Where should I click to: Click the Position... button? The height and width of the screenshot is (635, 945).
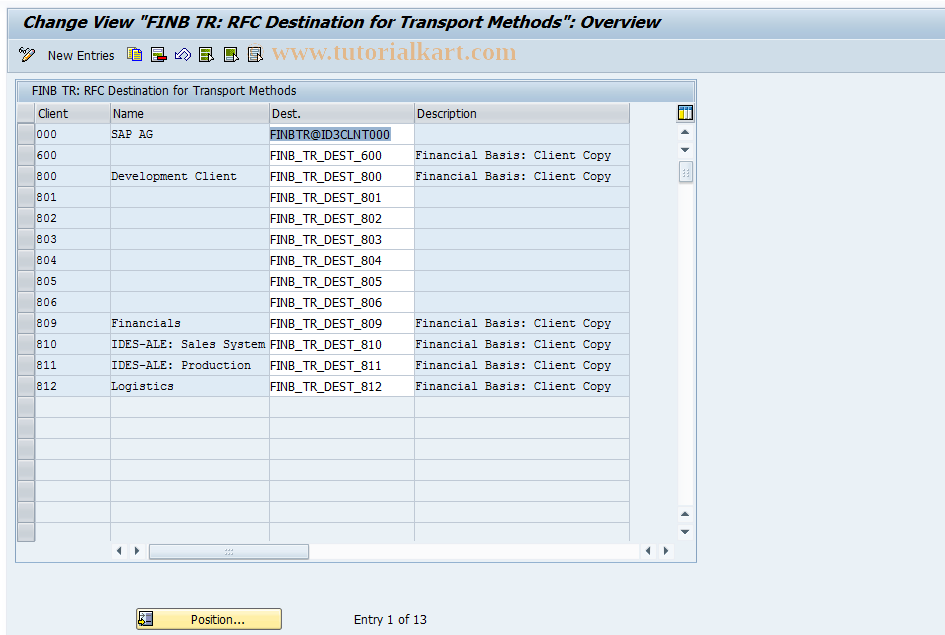209,619
